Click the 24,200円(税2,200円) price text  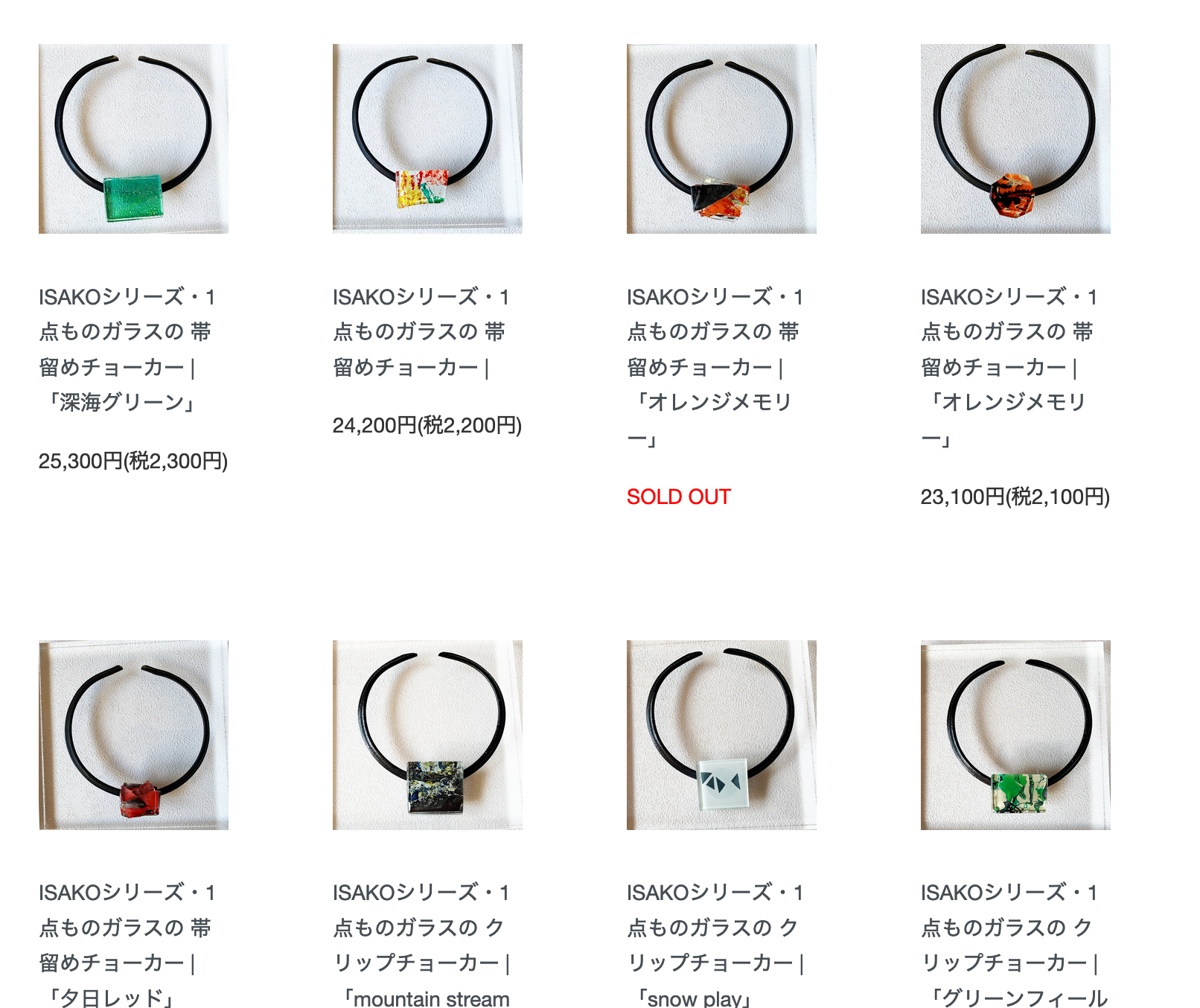click(427, 425)
